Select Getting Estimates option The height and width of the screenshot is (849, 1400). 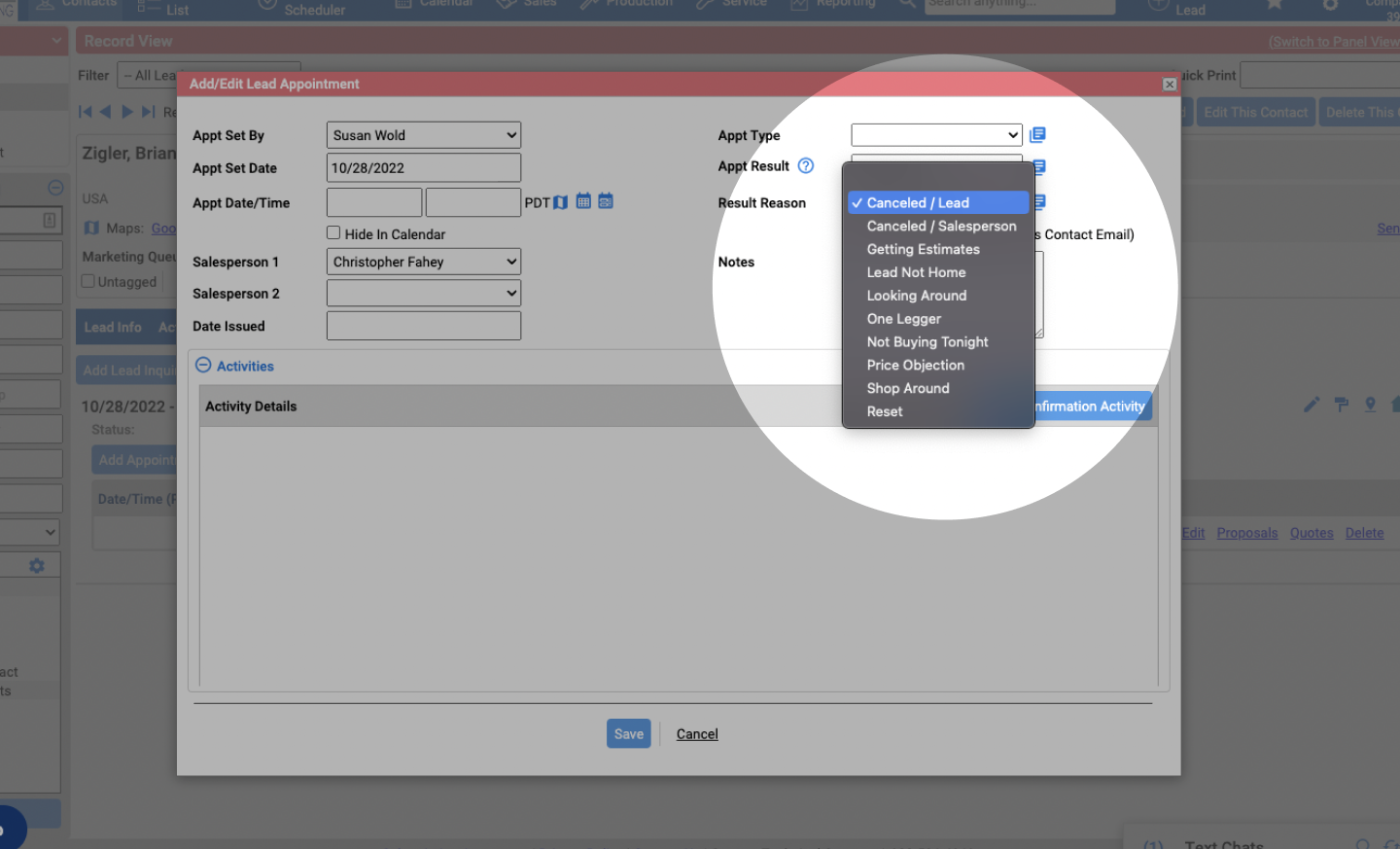(938, 249)
